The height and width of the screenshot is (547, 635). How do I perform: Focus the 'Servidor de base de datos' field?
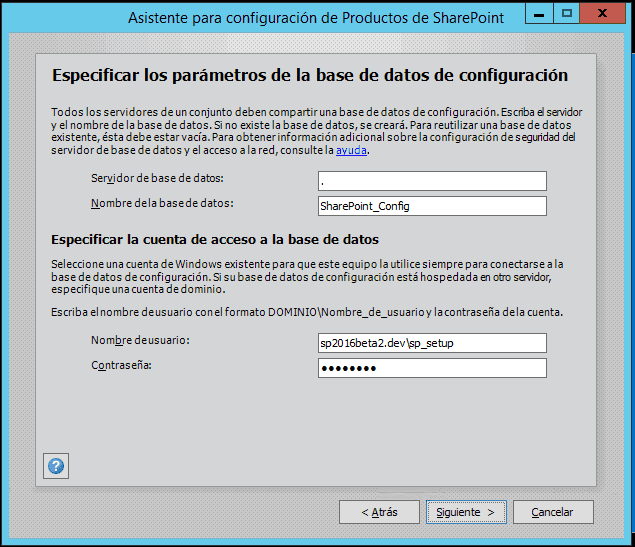(x=432, y=181)
